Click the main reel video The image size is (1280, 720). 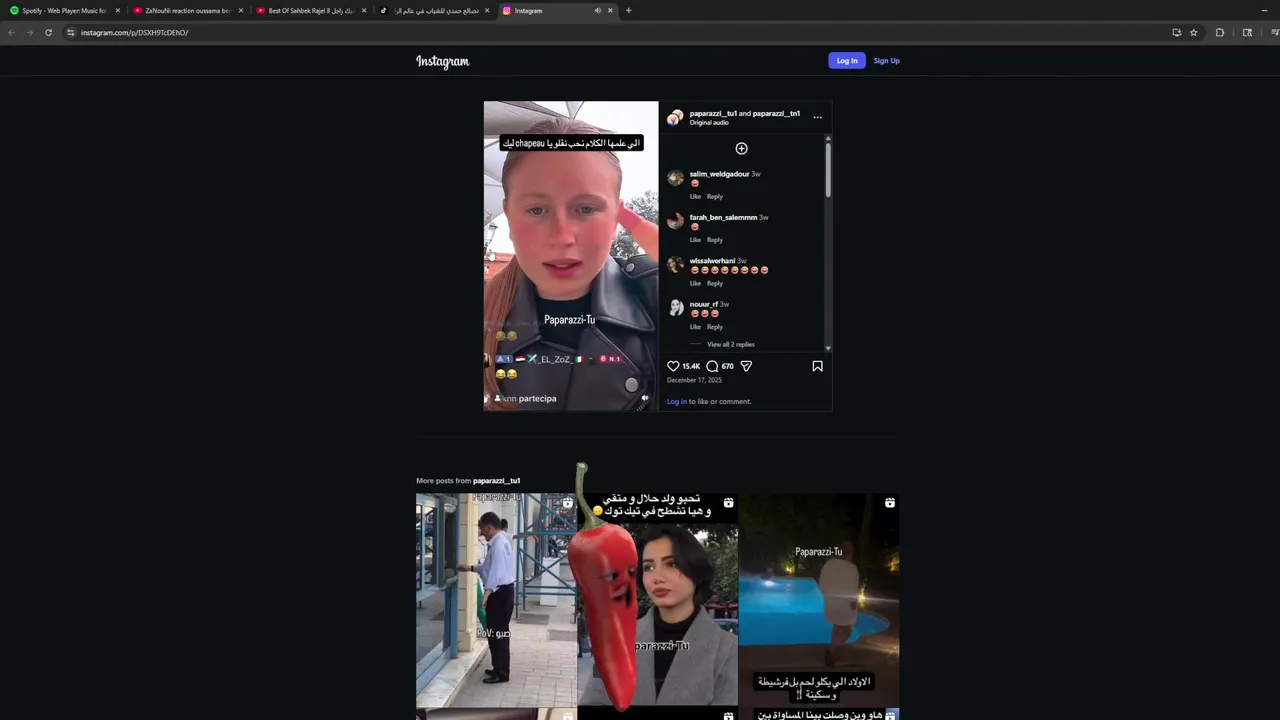[x=571, y=256]
